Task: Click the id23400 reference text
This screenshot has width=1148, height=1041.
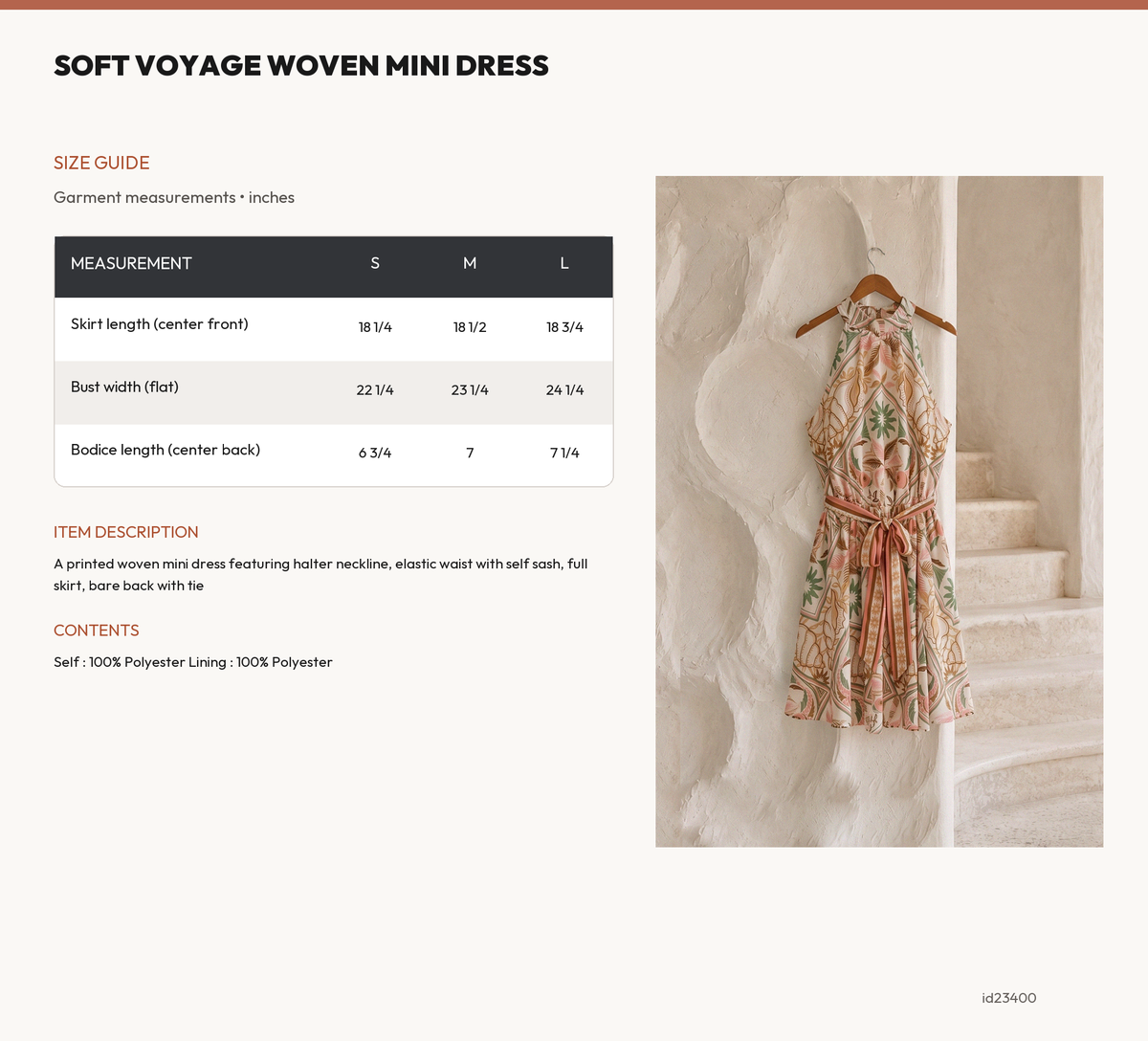Action: (x=1009, y=998)
